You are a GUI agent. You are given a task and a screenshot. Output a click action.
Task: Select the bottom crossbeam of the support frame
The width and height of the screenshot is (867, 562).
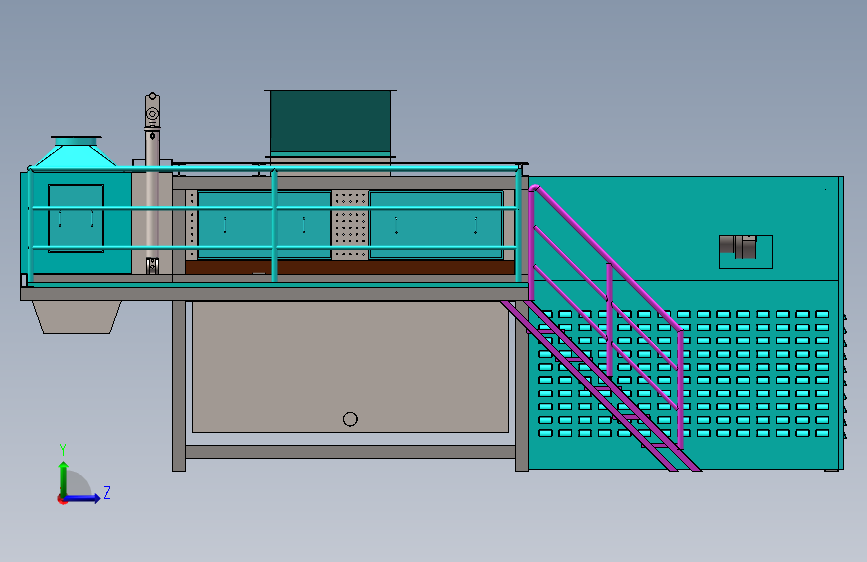click(351, 452)
